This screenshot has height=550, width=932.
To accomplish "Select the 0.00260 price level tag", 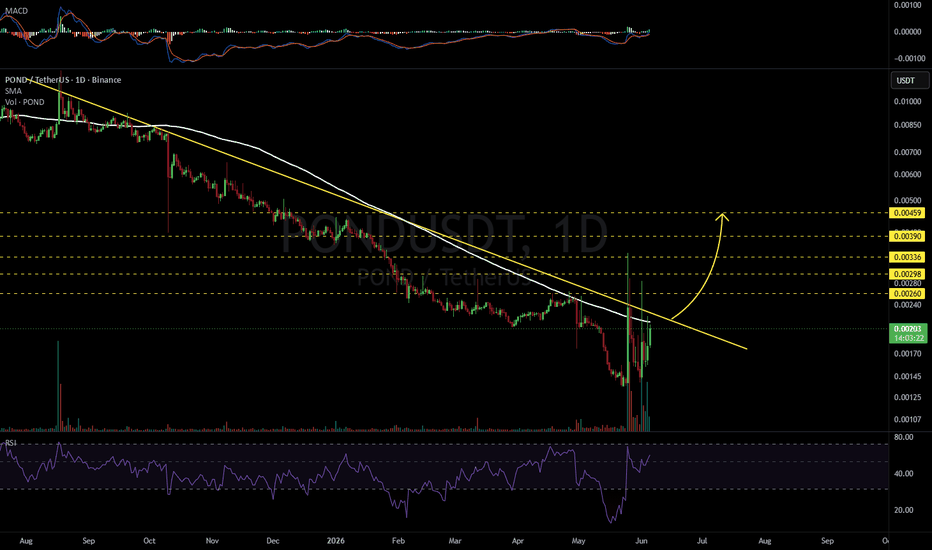I will click(907, 294).
